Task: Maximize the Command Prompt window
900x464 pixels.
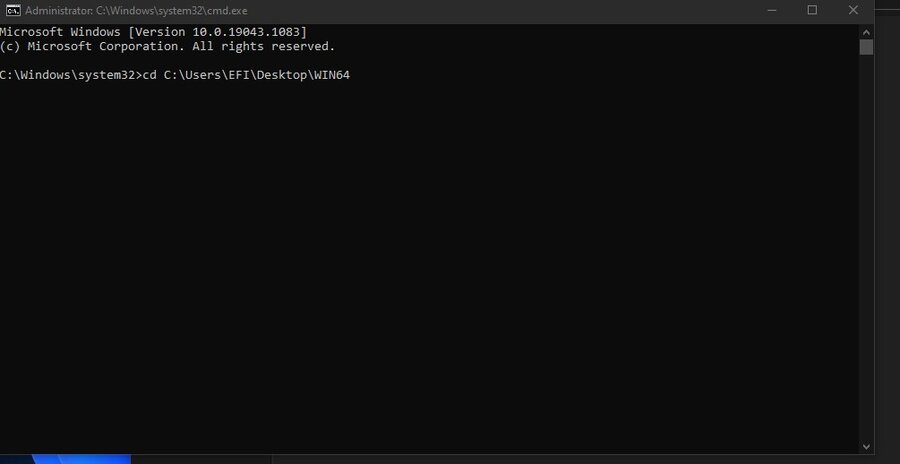Action: [x=812, y=10]
